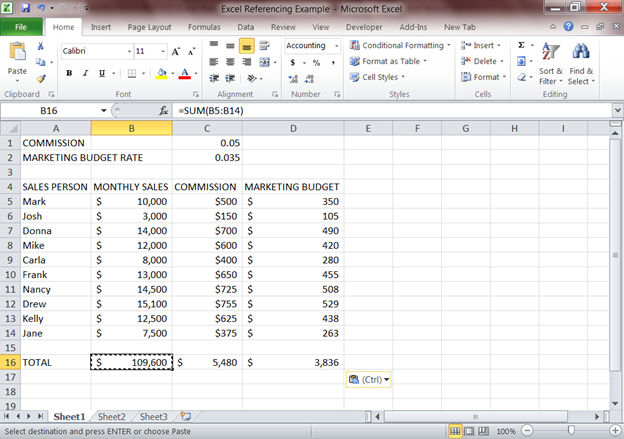Toggle Align Text Right

pos(246,62)
